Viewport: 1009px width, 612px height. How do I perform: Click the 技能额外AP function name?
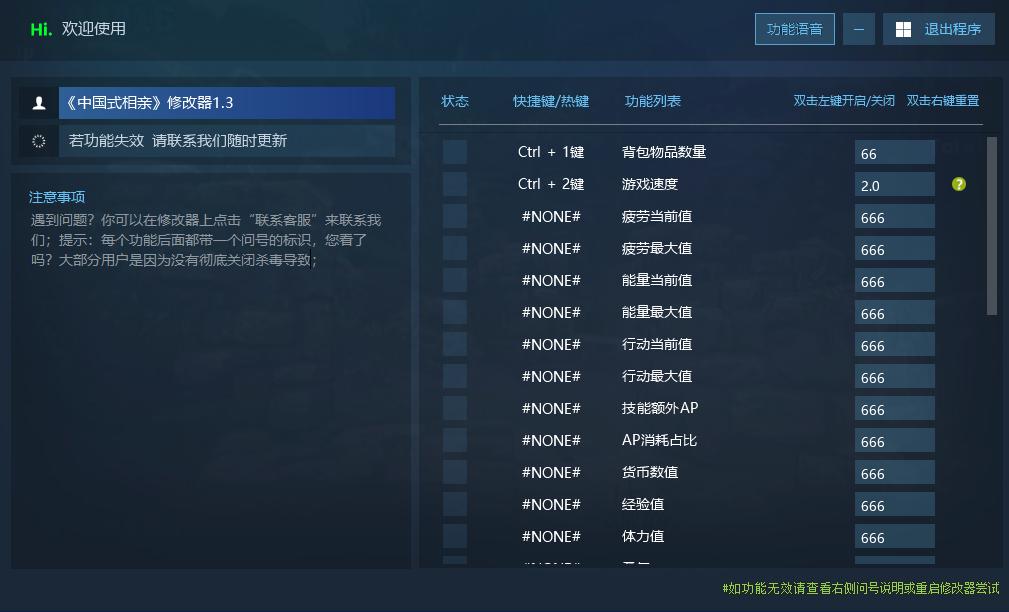pyautogui.click(x=660, y=408)
